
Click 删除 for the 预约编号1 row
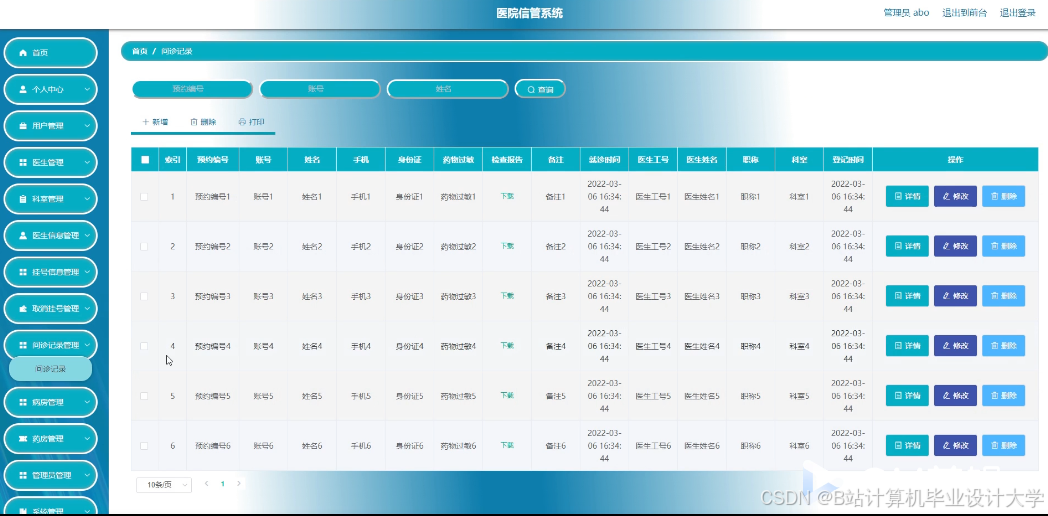pyautogui.click(x=1003, y=197)
